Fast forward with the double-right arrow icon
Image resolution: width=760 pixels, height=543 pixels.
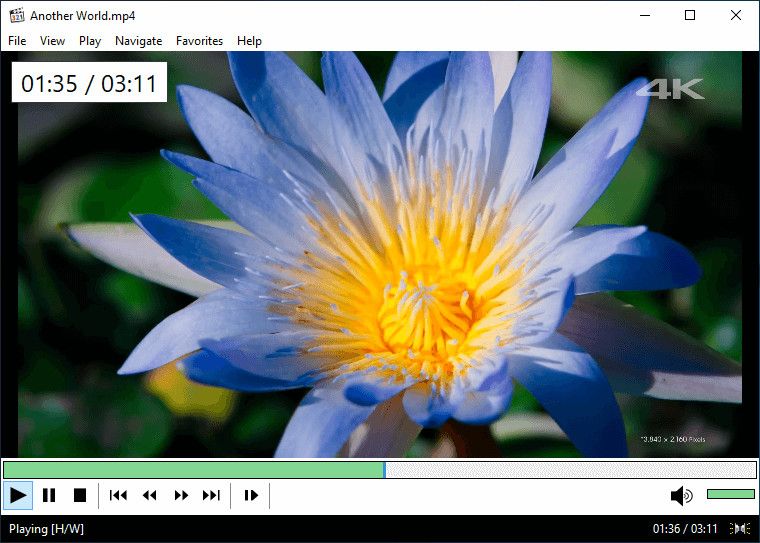click(181, 495)
